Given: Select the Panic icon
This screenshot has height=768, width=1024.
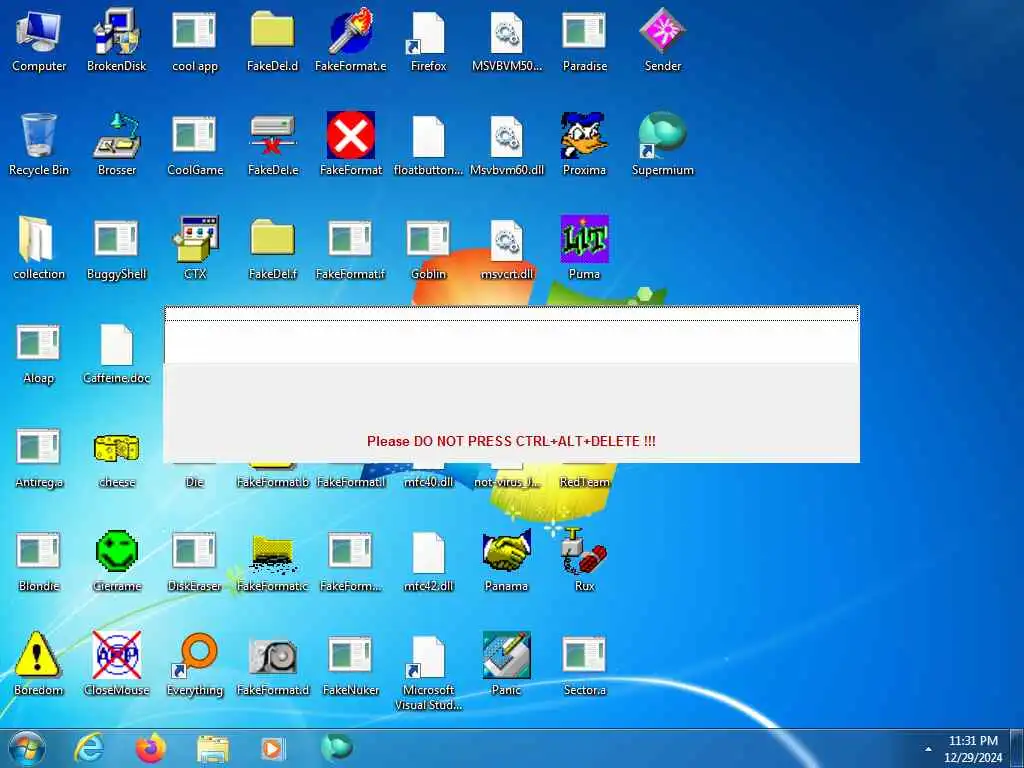Looking at the screenshot, I should click(x=507, y=655).
